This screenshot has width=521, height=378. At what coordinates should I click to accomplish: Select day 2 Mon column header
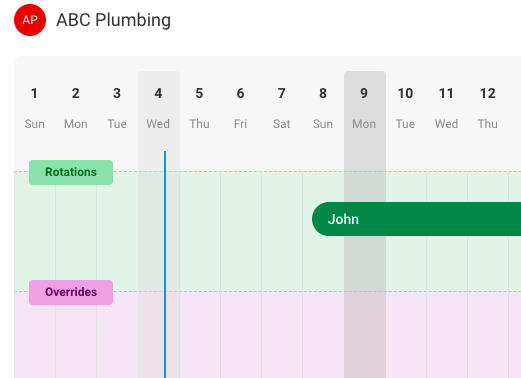click(x=76, y=107)
